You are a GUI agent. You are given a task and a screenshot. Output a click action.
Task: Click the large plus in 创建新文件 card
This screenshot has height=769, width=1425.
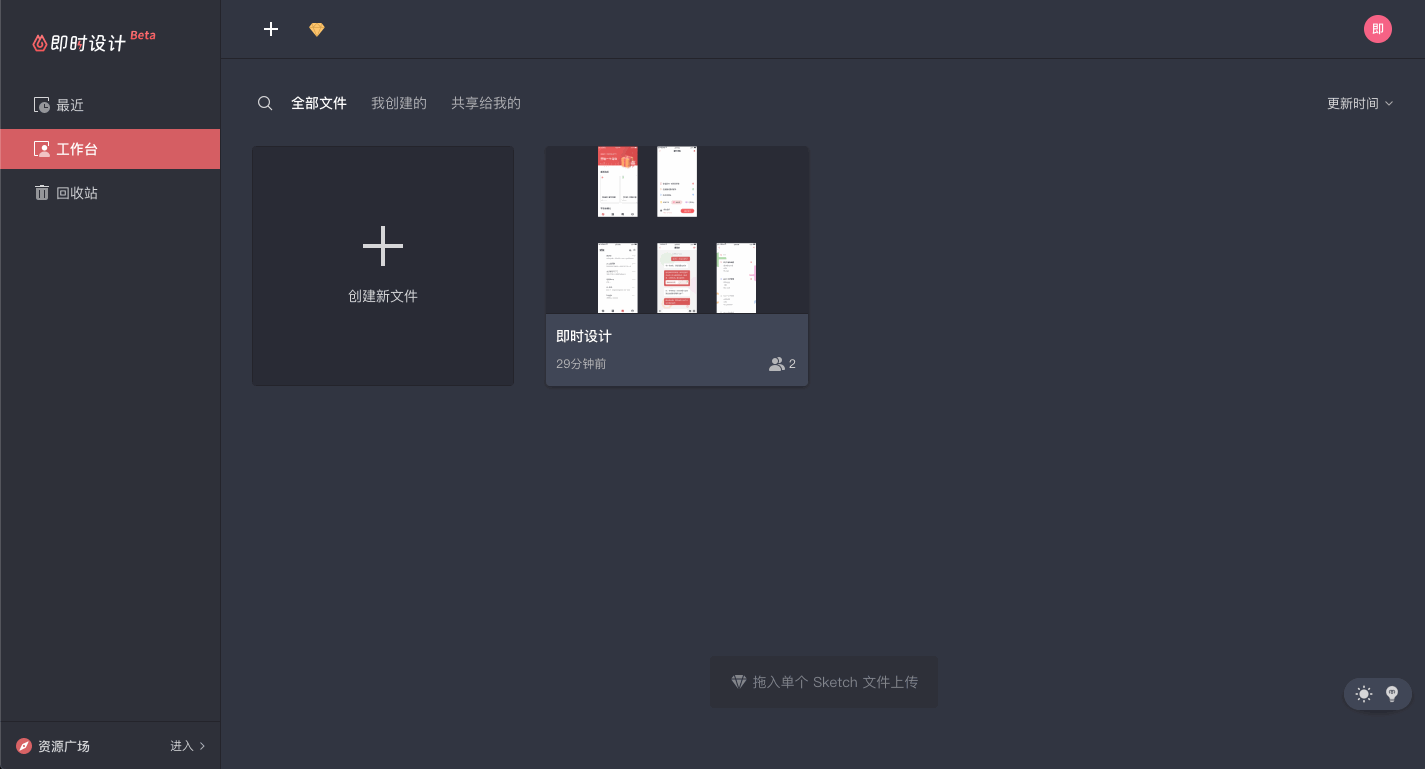(383, 246)
